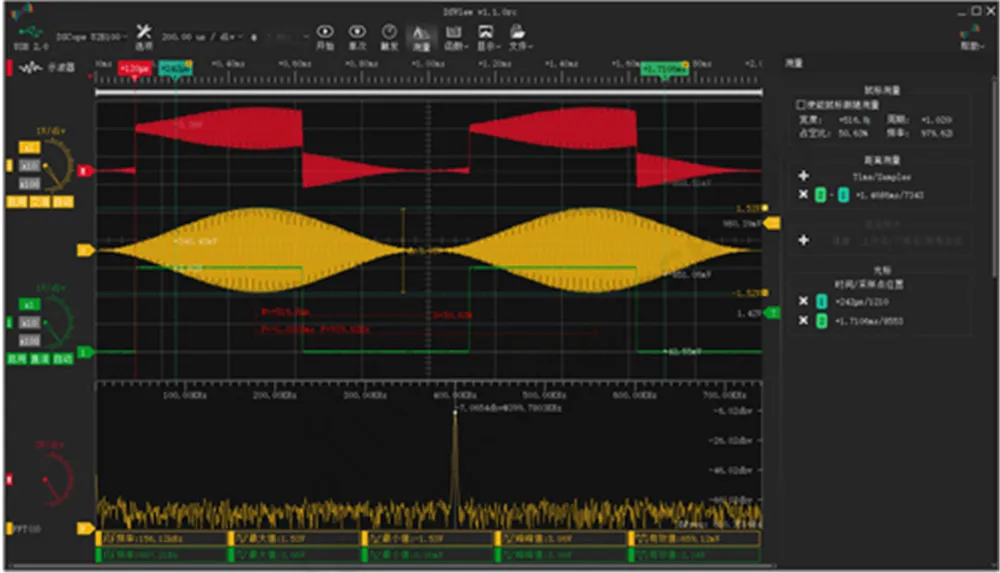1000x573 pixels.
Task: Click the yellow peak-to-peak measurement box
Action: point(562,539)
